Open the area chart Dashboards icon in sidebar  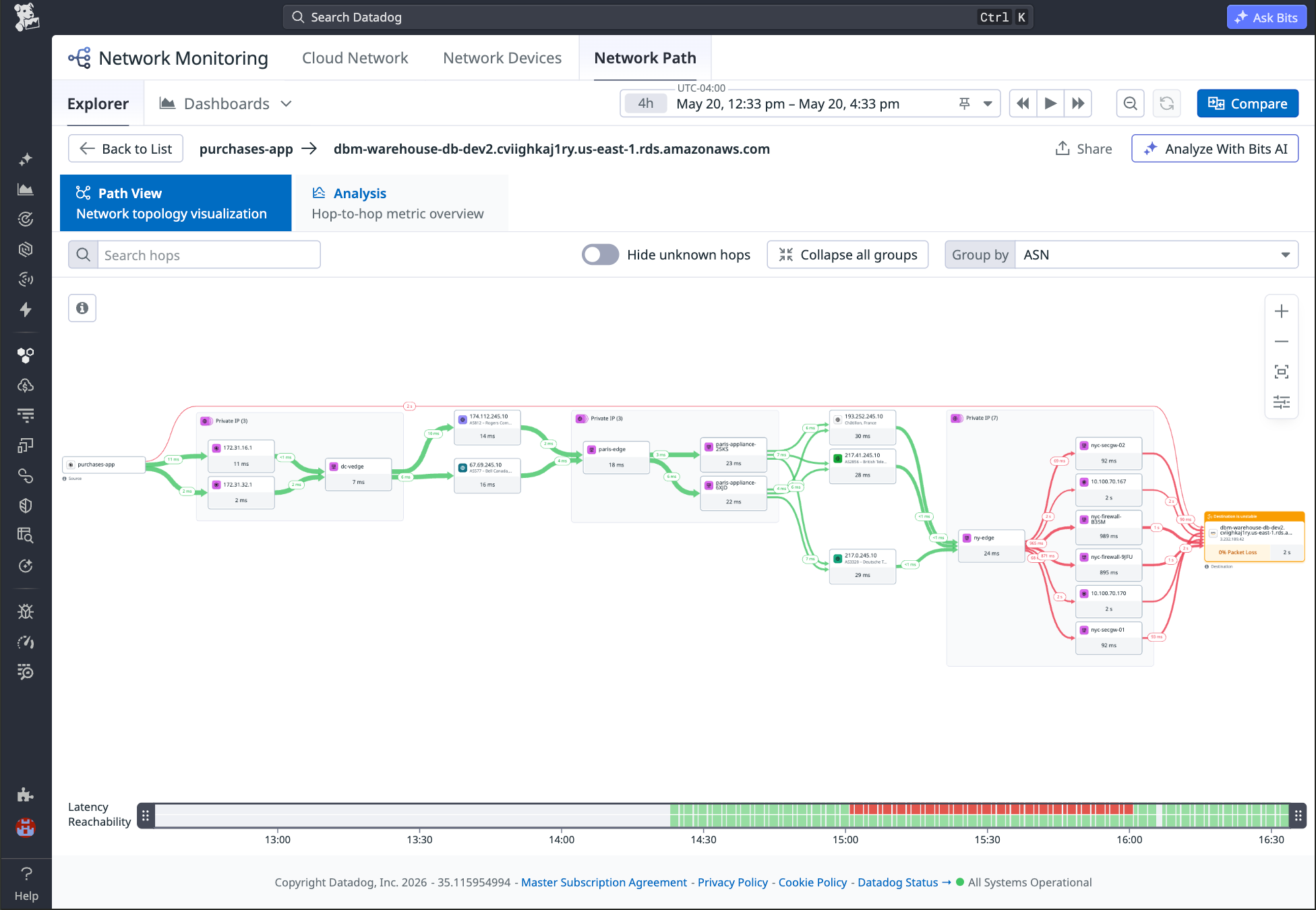[26, 189]
